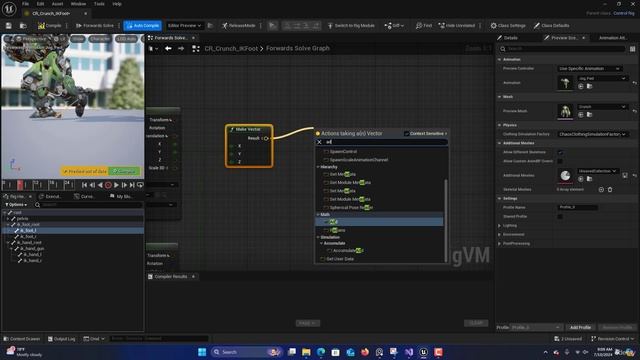
Task: Click the Find magnifier button in toolbar
Action: pos(424,26)
